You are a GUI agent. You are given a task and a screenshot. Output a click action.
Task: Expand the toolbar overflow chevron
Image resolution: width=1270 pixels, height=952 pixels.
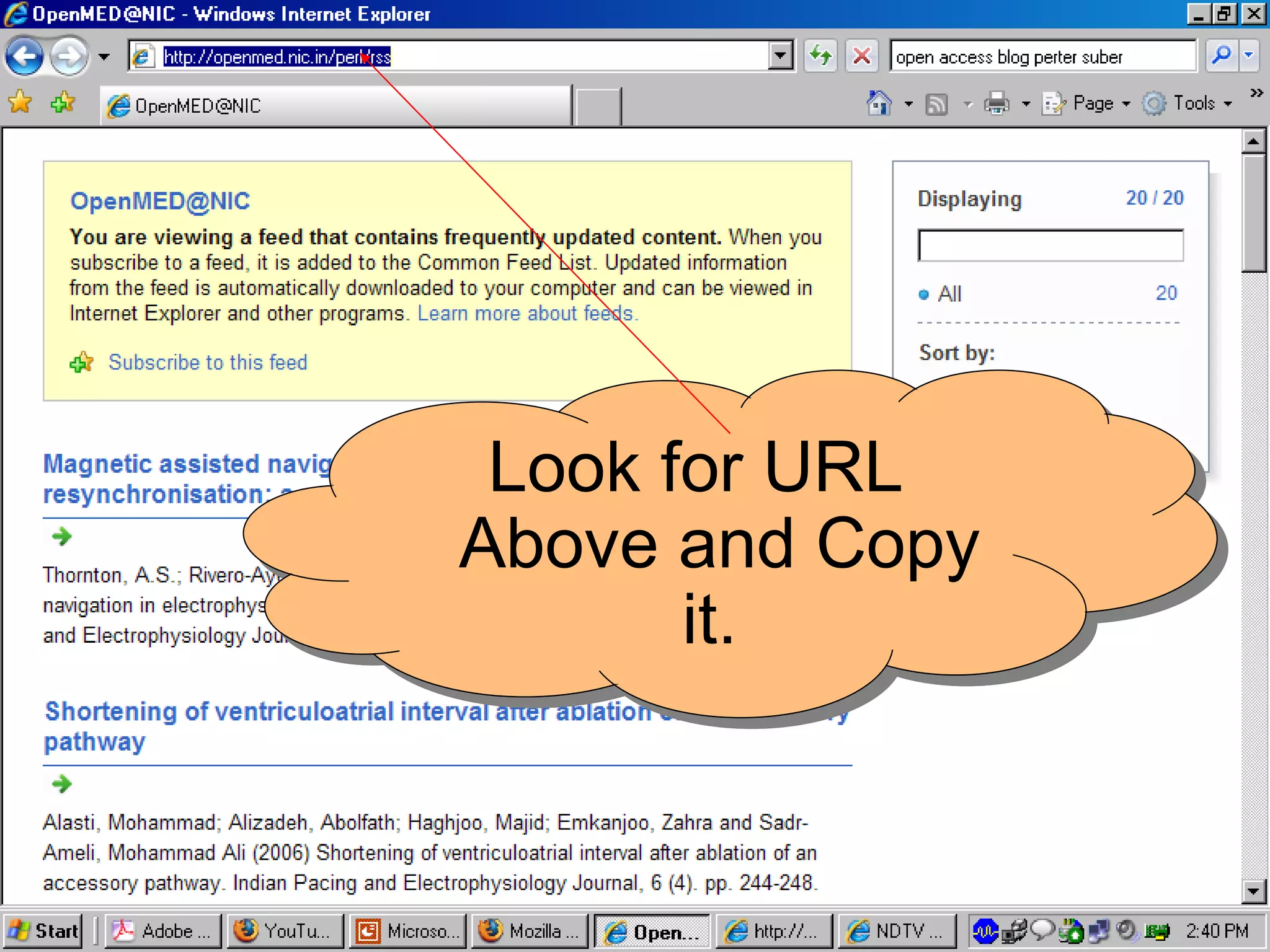pos(1256,93)
